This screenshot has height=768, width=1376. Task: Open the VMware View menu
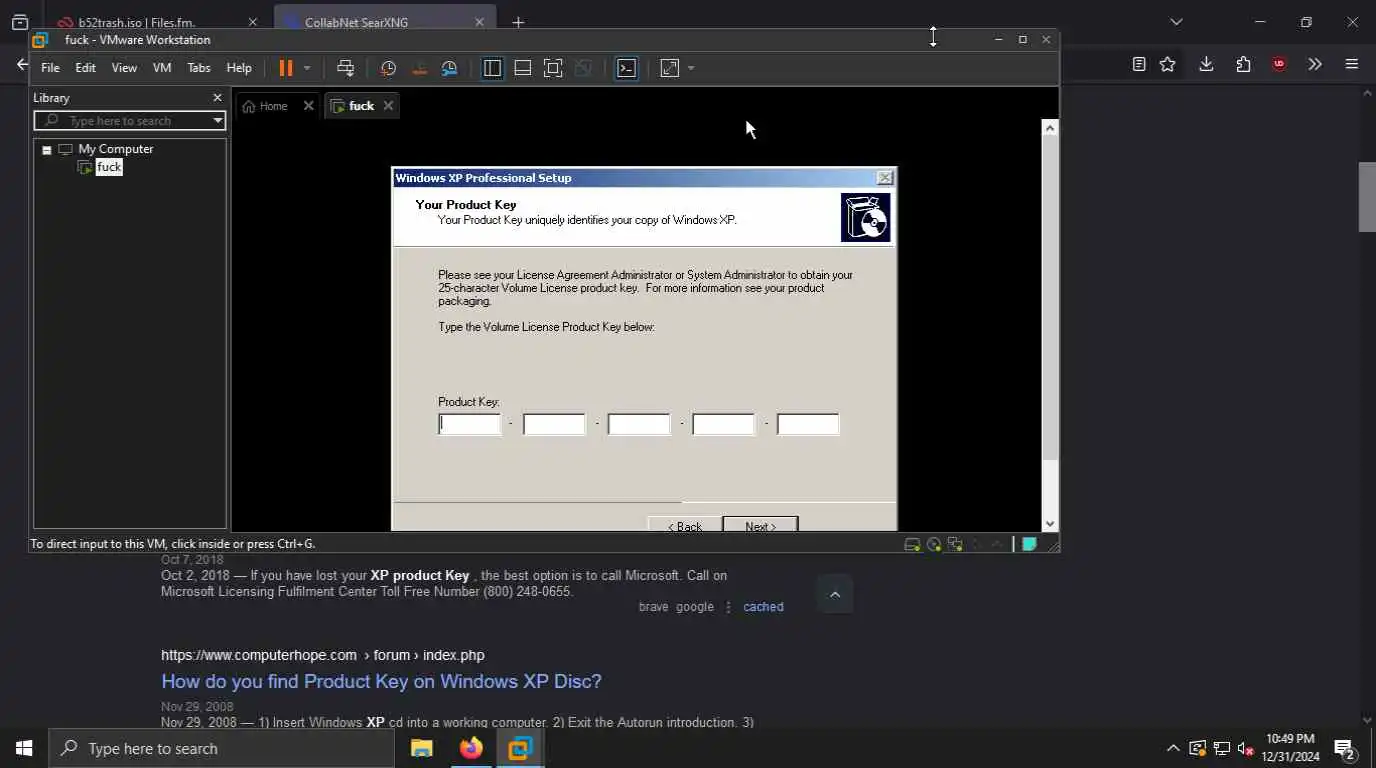pyautogui.click(x=124, y=68)
